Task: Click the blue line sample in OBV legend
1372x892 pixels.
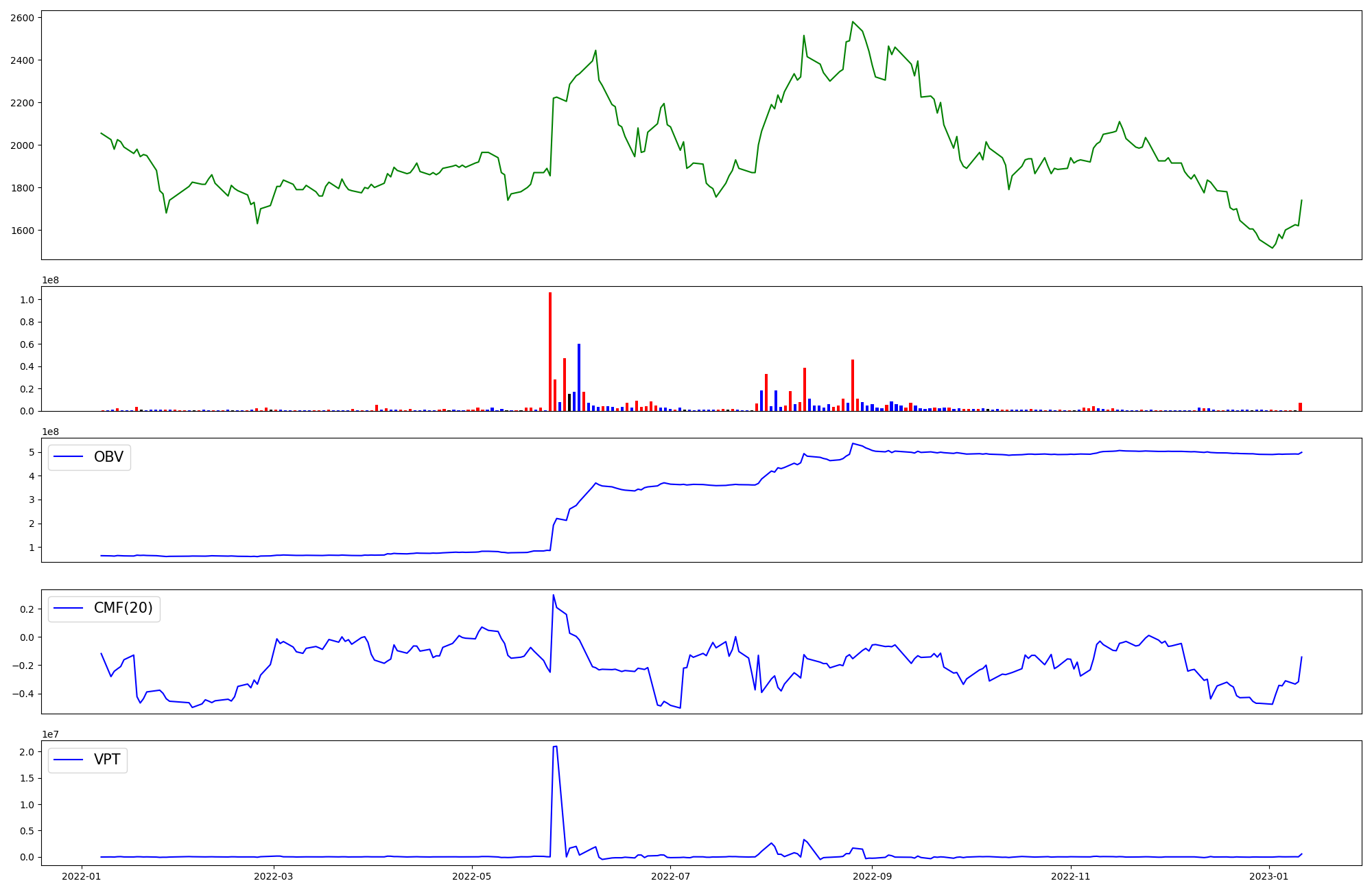Action: coord(68,457)
